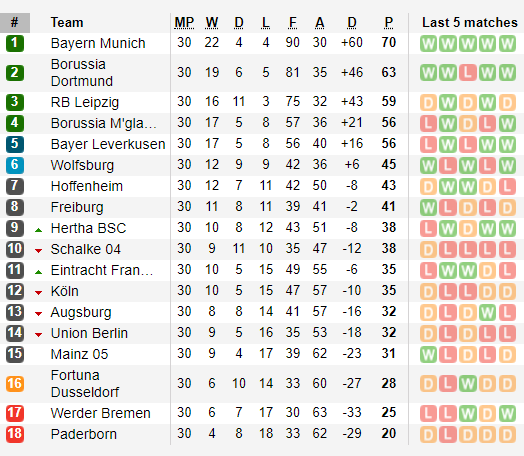Click the red position 18 badge
Viewport: 524px width, 456px height.
[15, 434]
